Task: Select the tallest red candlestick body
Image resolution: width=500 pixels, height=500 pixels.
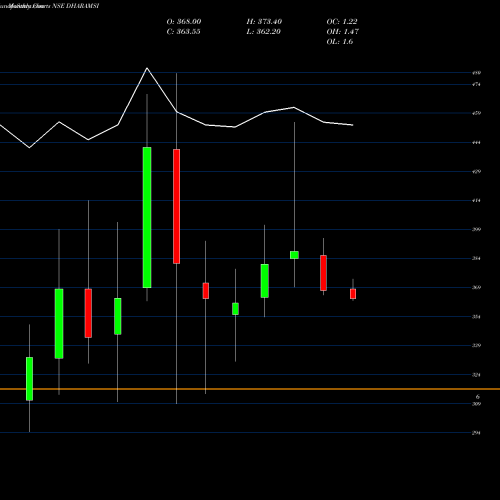Action: point(176,206)
